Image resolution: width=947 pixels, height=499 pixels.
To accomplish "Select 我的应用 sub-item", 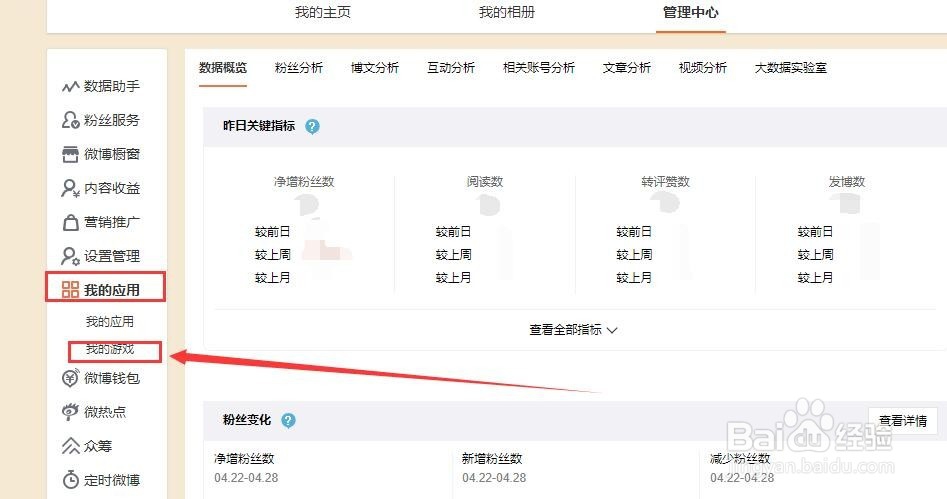I will point(109,321).
